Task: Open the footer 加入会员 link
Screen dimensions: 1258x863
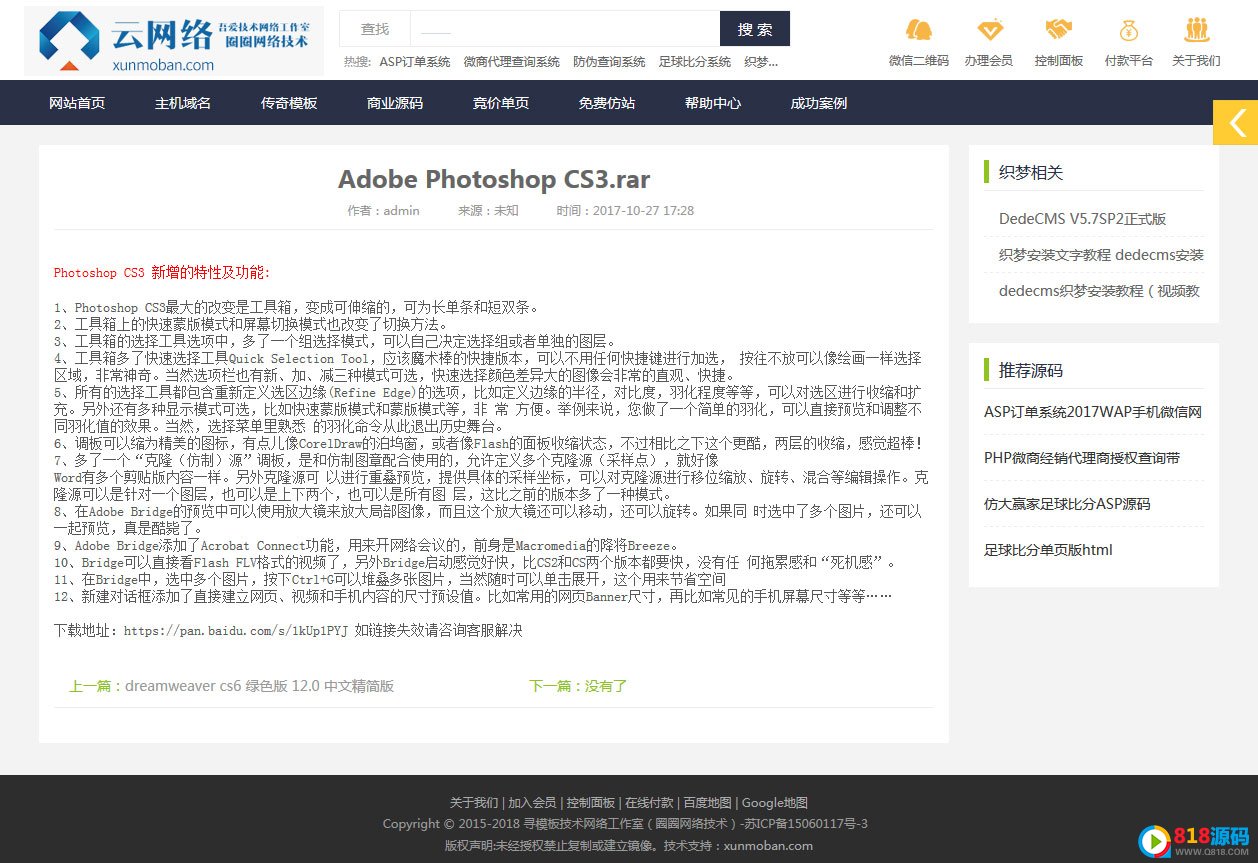Action: point(532,803)
